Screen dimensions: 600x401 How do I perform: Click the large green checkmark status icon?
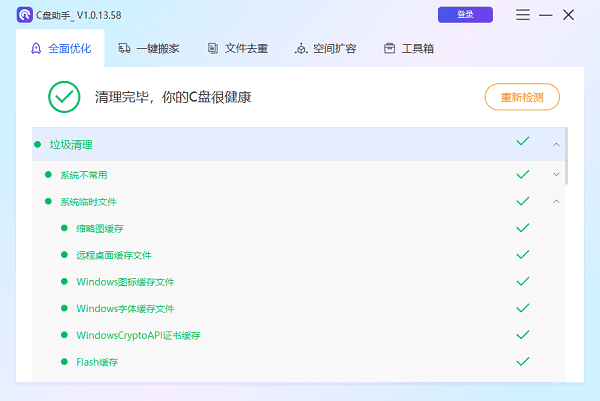(x=64, y=97)
